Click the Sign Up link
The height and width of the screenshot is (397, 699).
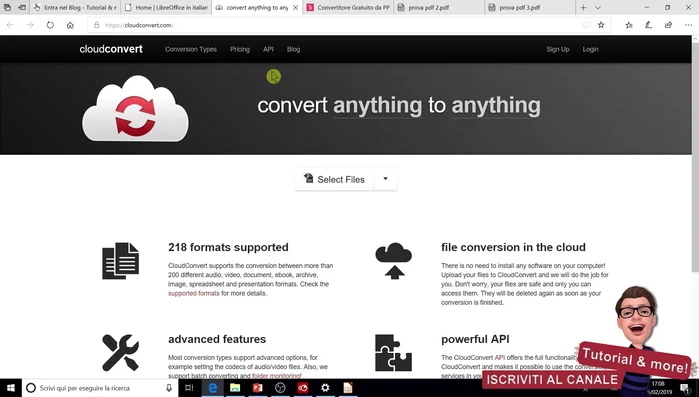point(558,49)
